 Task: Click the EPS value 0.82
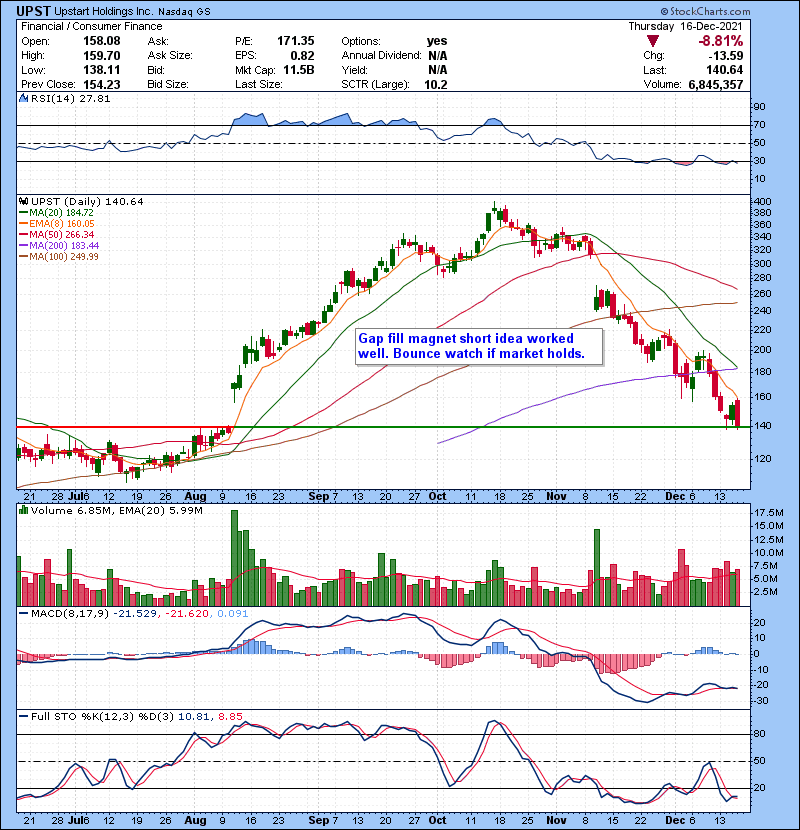point(302,56)
